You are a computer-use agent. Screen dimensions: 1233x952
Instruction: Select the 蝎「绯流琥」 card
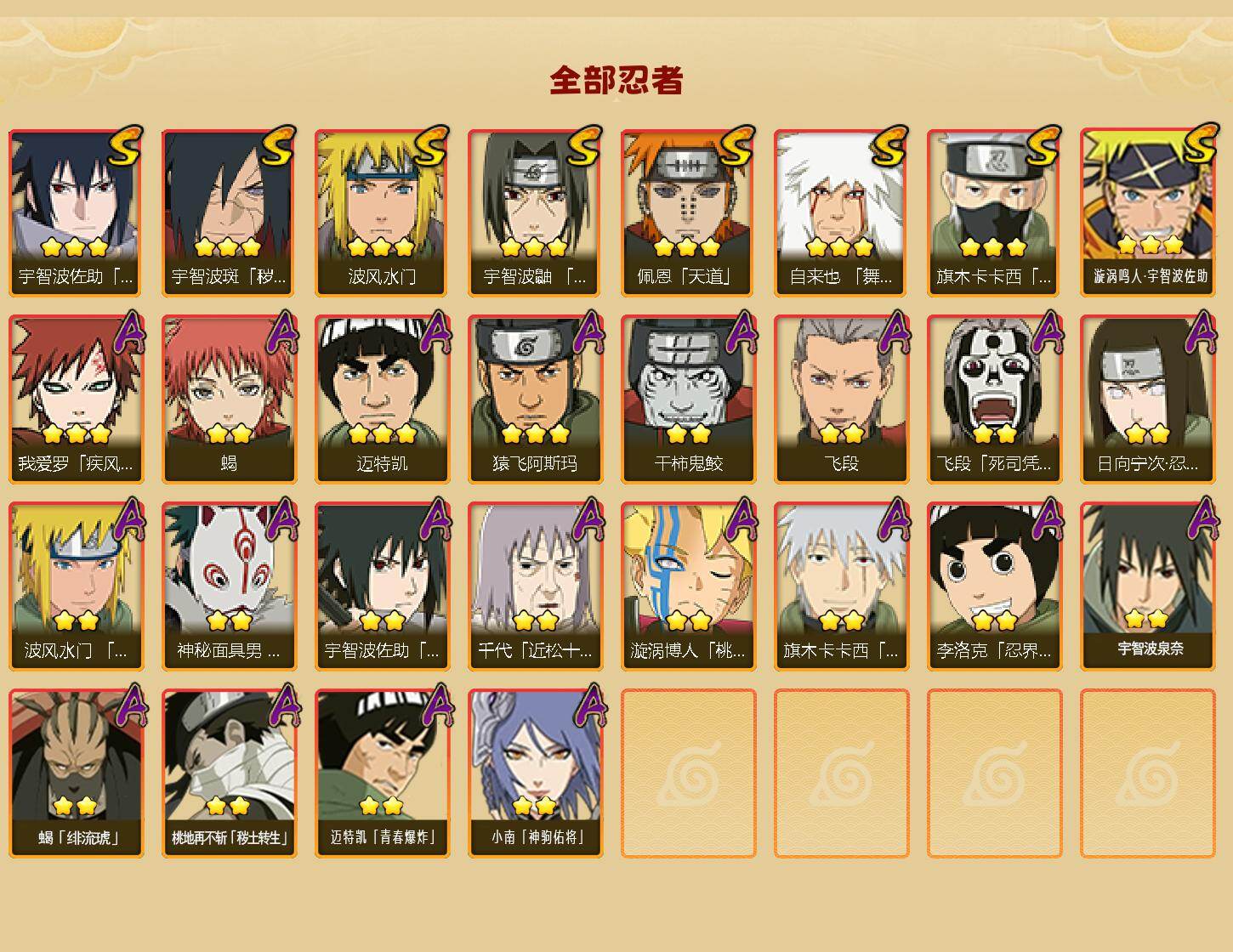click(x=76, y=773)
